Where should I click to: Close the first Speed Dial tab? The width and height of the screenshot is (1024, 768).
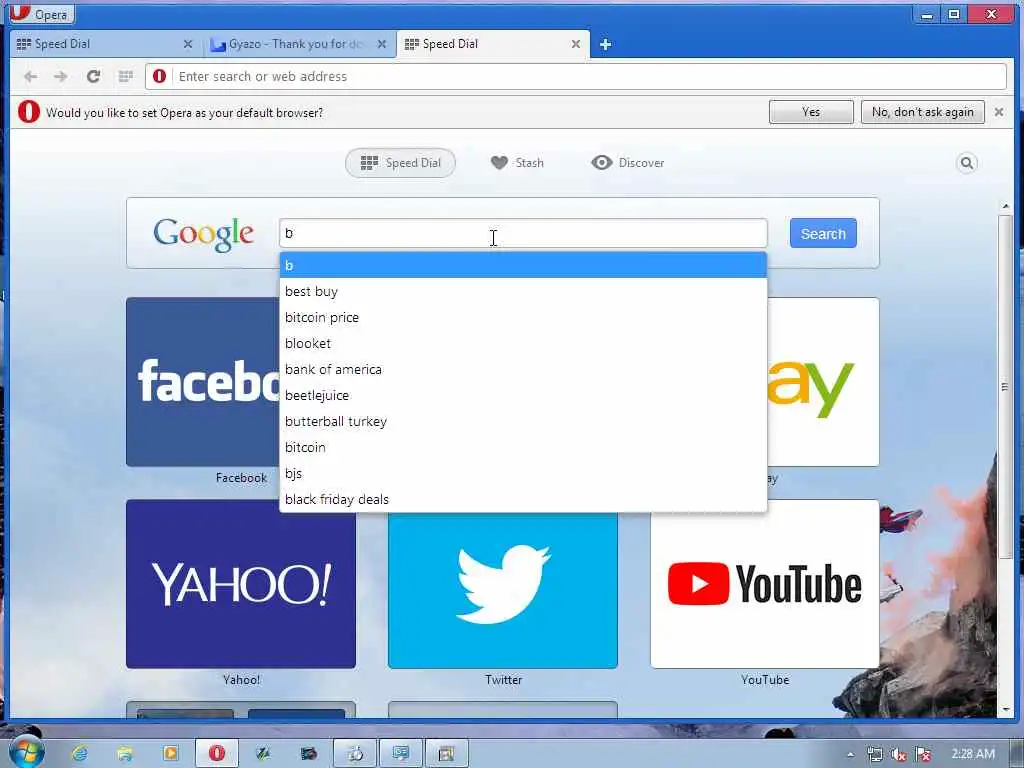tap(187, 44)
